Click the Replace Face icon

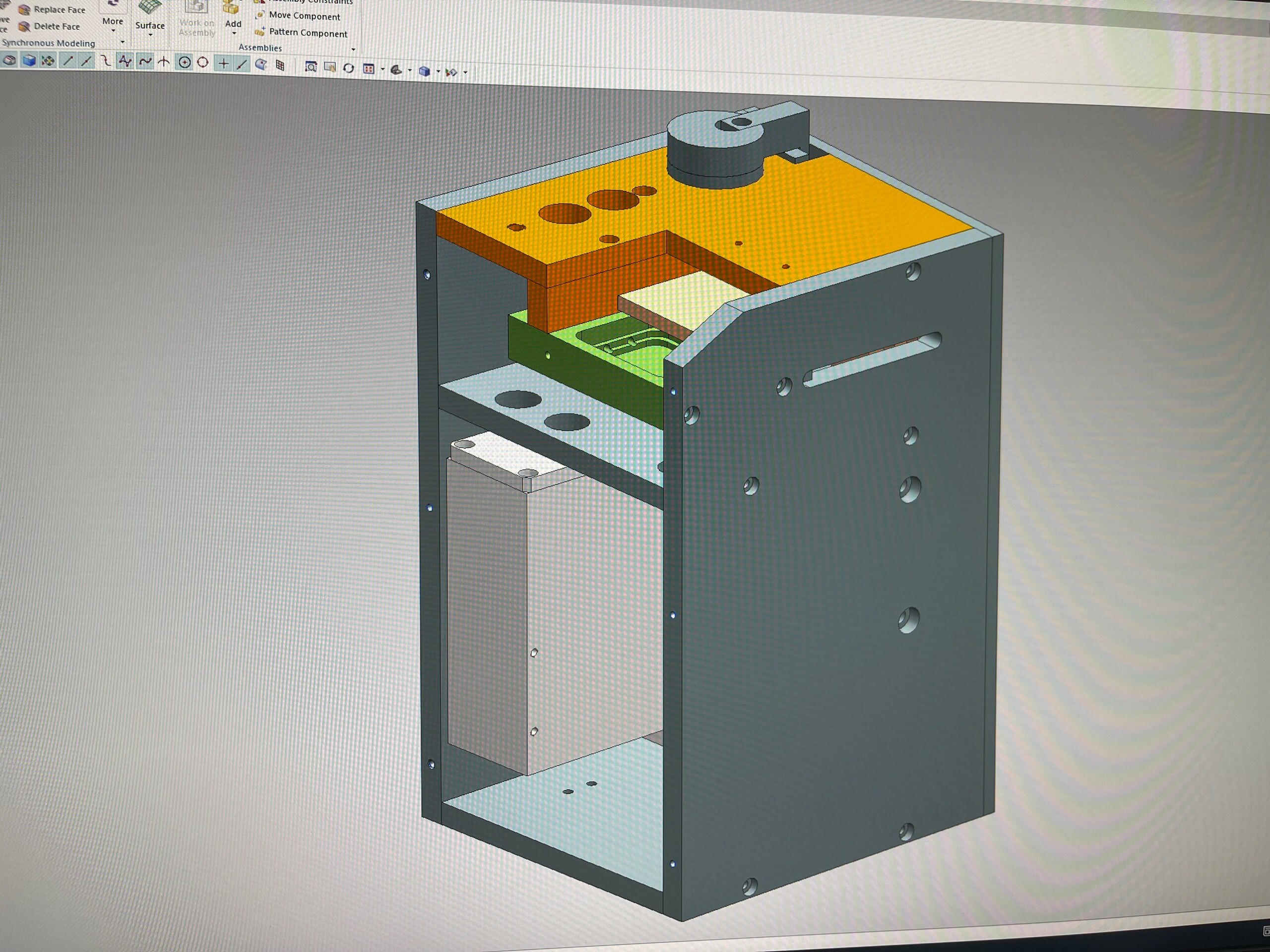(24, 10)
